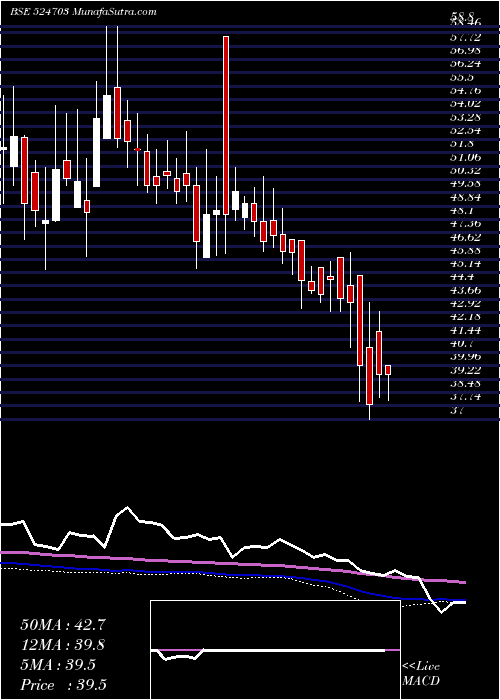This screenshot has height=700, width=500.
Task: Select the 56.24 price axis label
Action: click(465, 63)
